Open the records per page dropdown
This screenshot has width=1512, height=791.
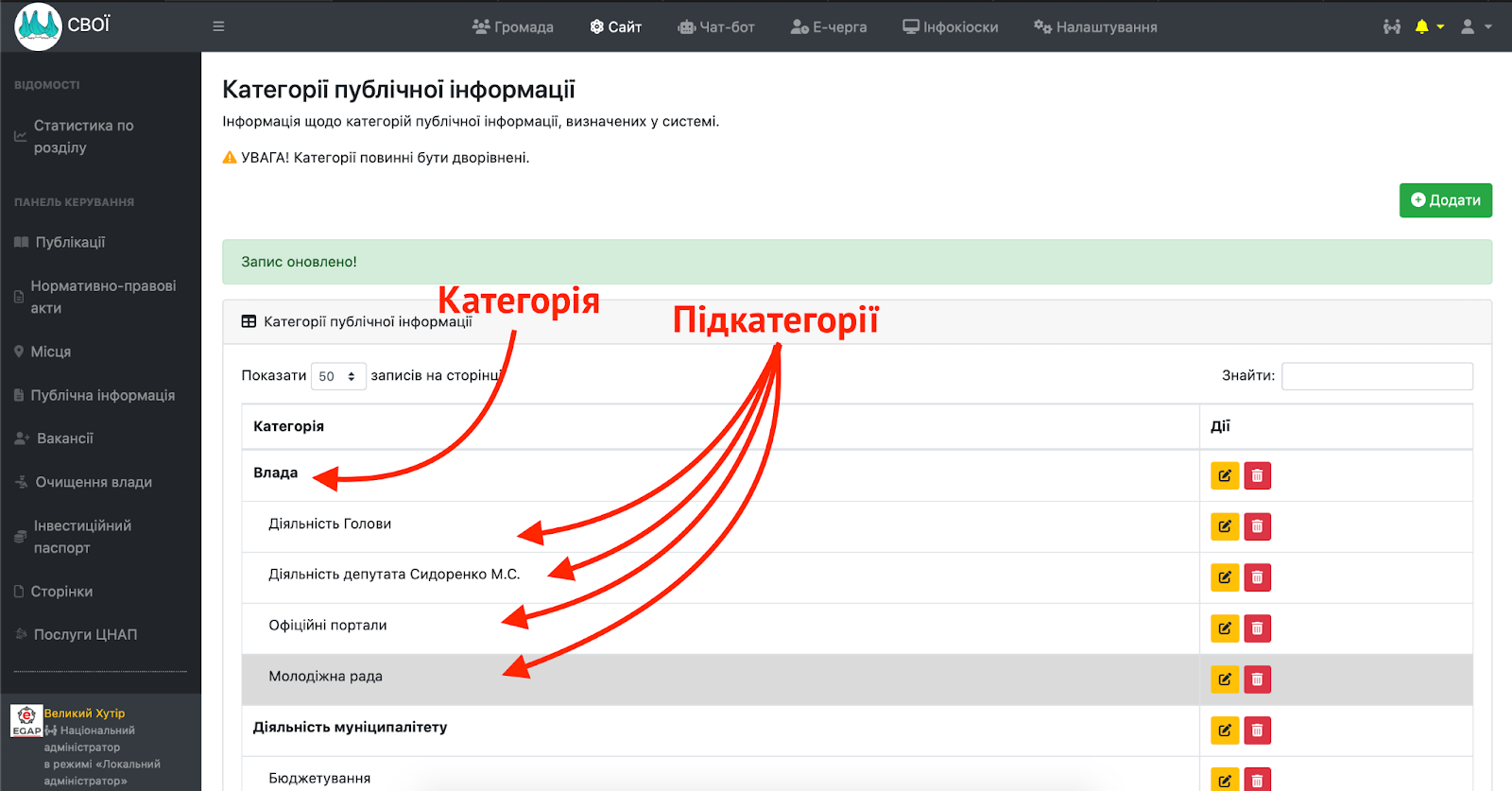click(x=337, y=376)
